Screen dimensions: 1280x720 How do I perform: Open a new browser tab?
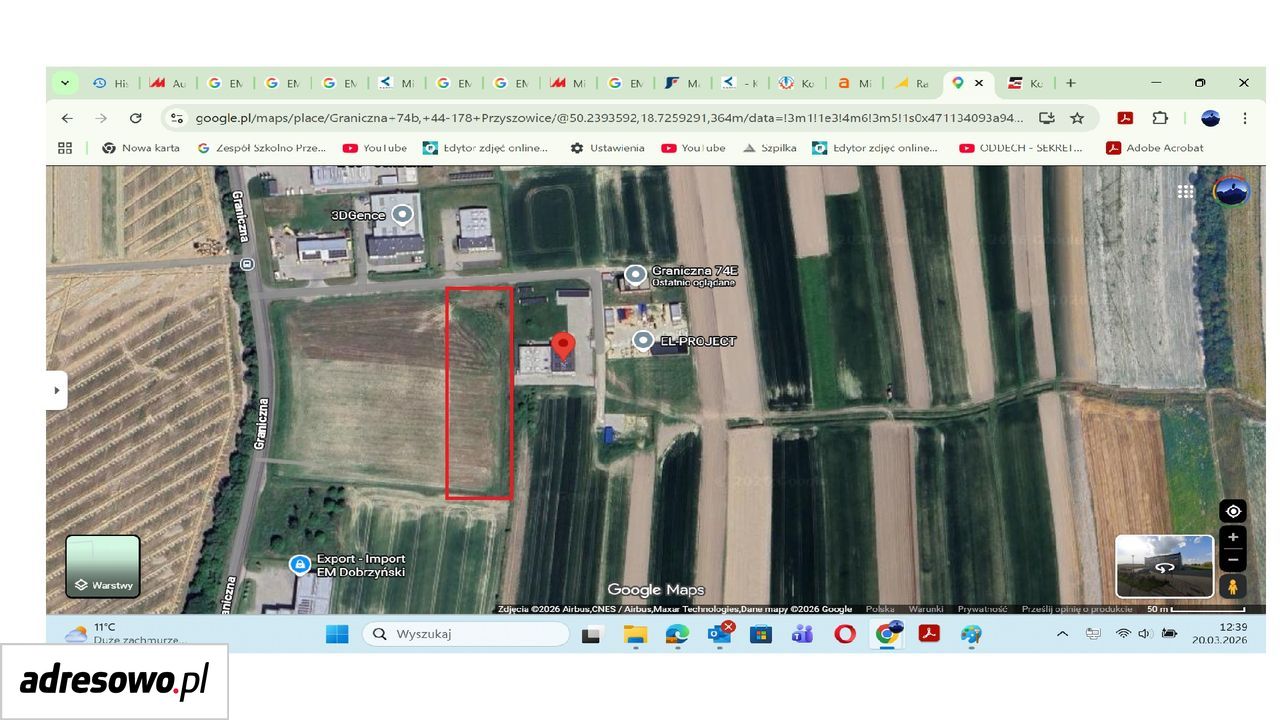[x=1070, y=83]
